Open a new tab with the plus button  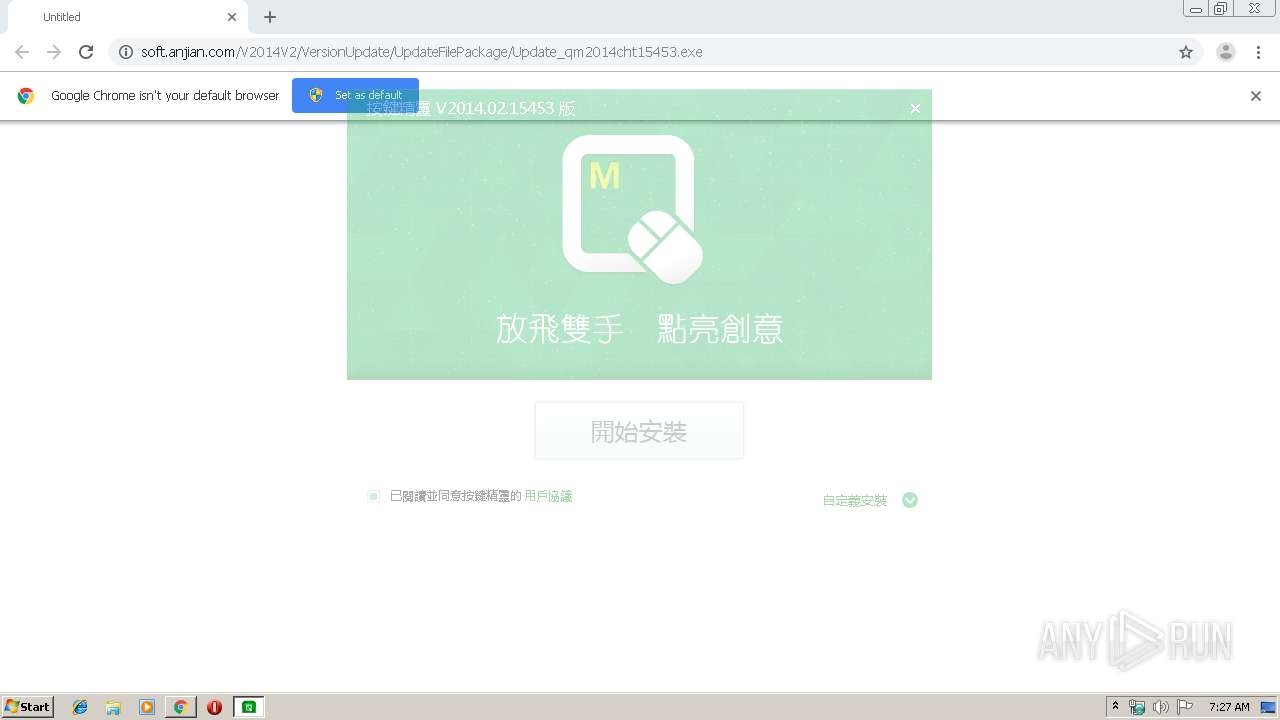tap(270, 17)
